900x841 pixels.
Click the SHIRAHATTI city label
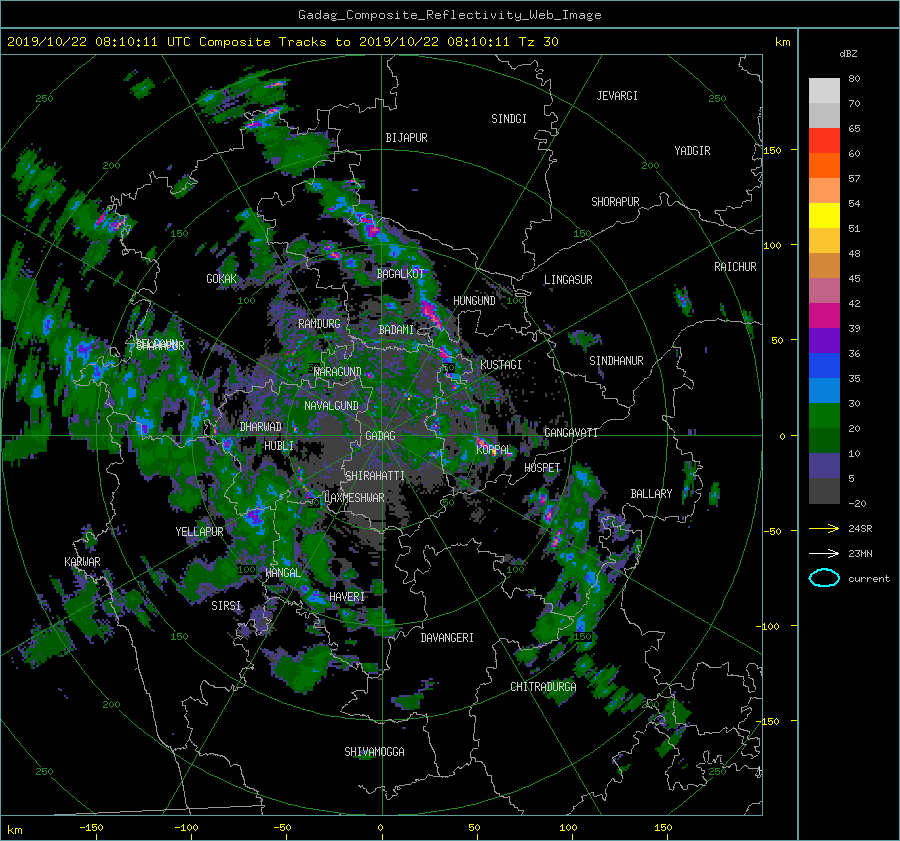pos(375,476)
